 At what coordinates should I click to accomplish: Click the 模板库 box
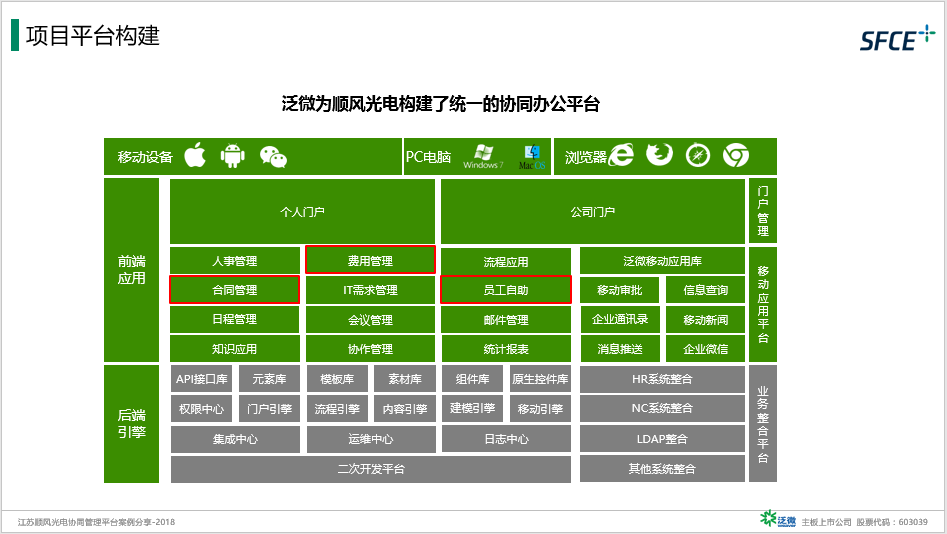tap(337, 379)
